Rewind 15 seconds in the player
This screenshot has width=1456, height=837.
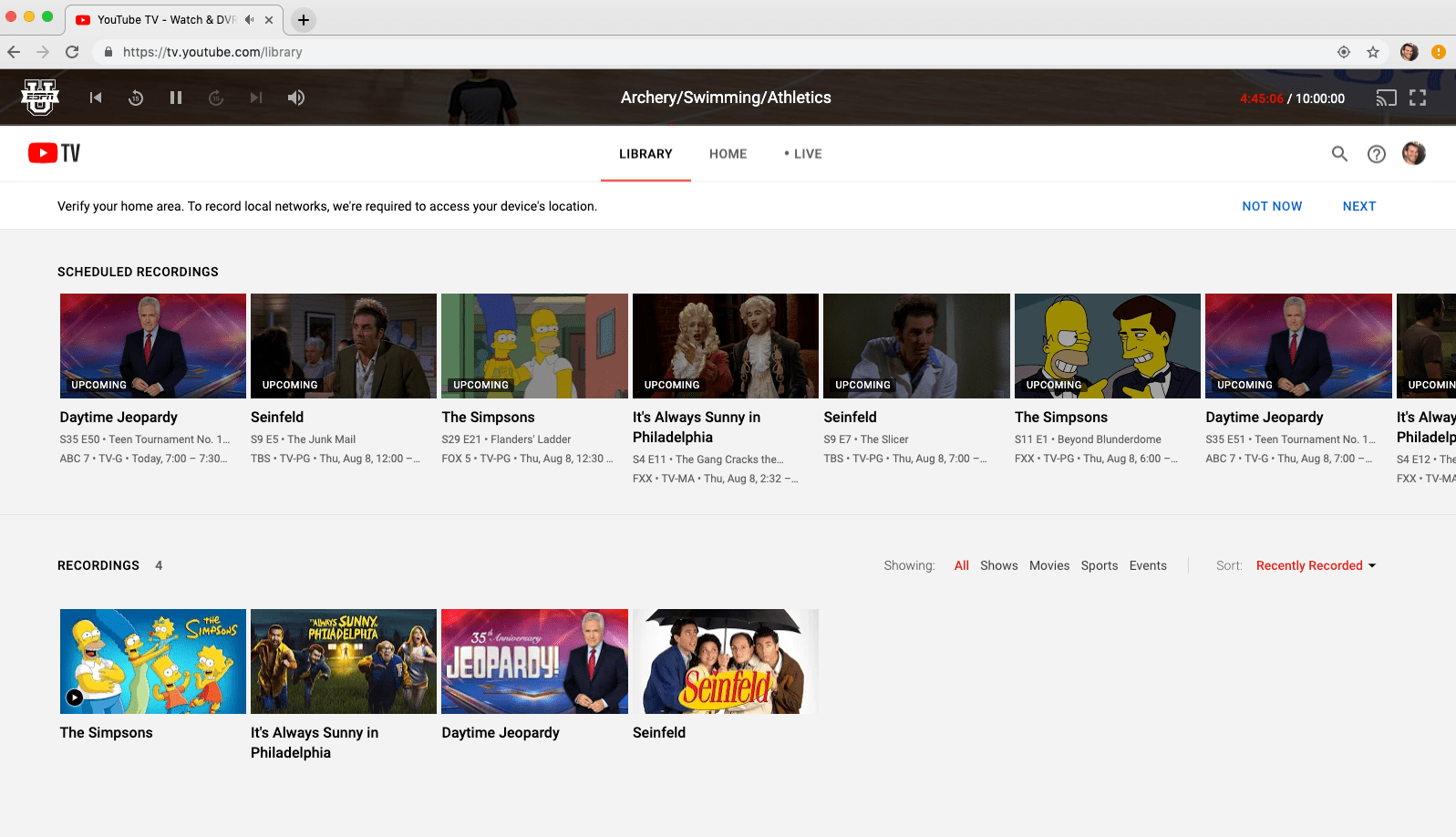coord(136,98)
